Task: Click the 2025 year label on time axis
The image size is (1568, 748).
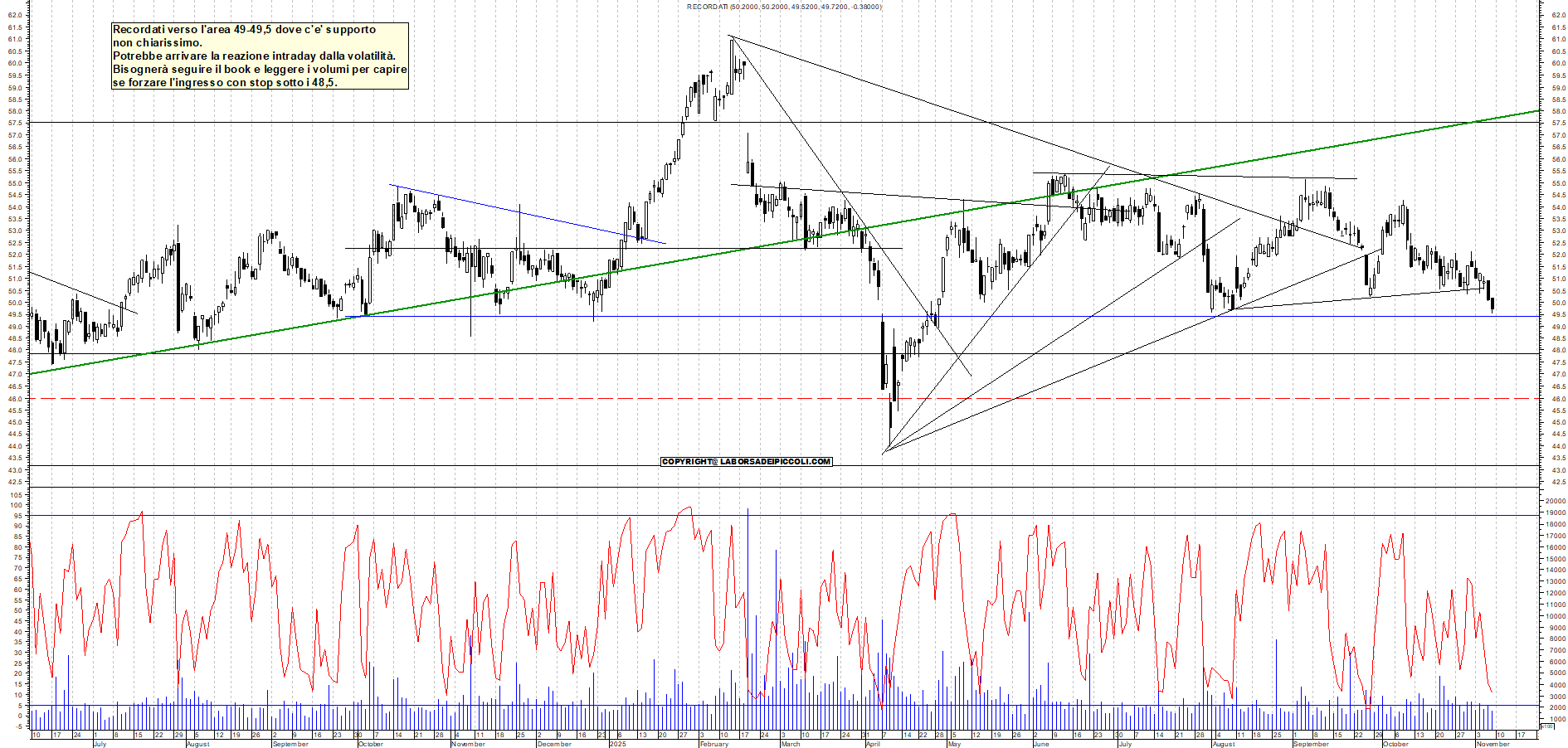Action: click(617, 744)
